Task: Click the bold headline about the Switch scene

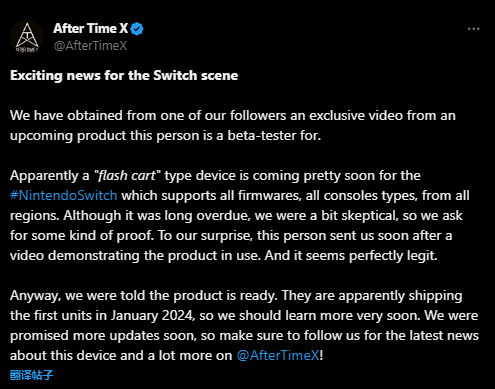Action: click(x=124, y=76)
